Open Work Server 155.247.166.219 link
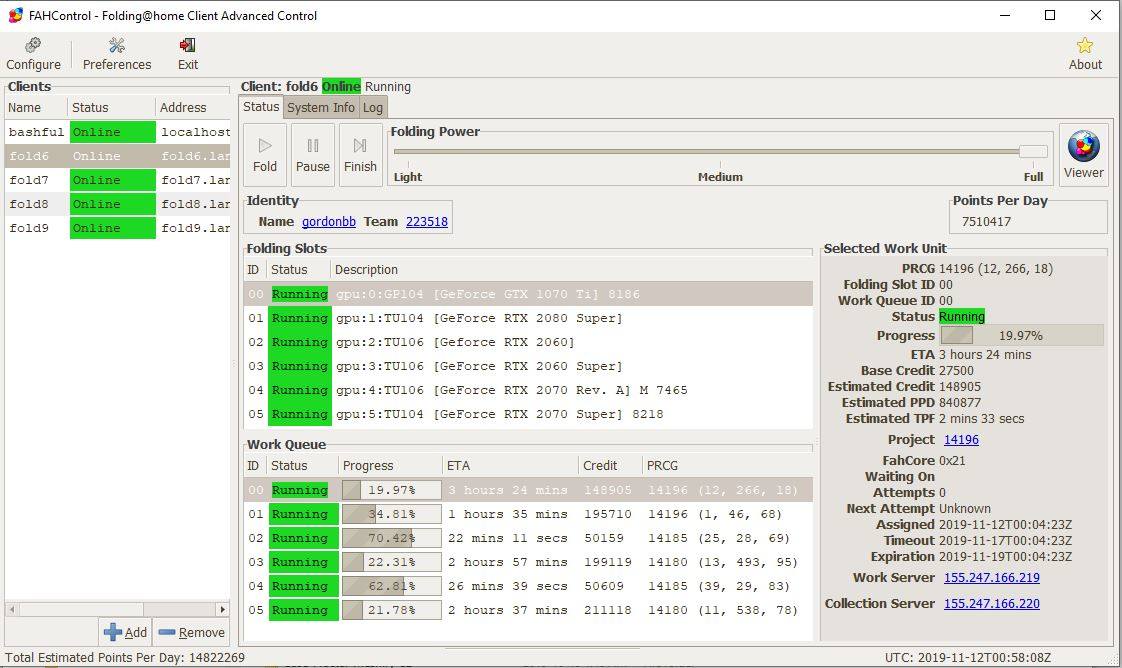1122x668 pixels. pyautogui.click(x=992, y=578)
